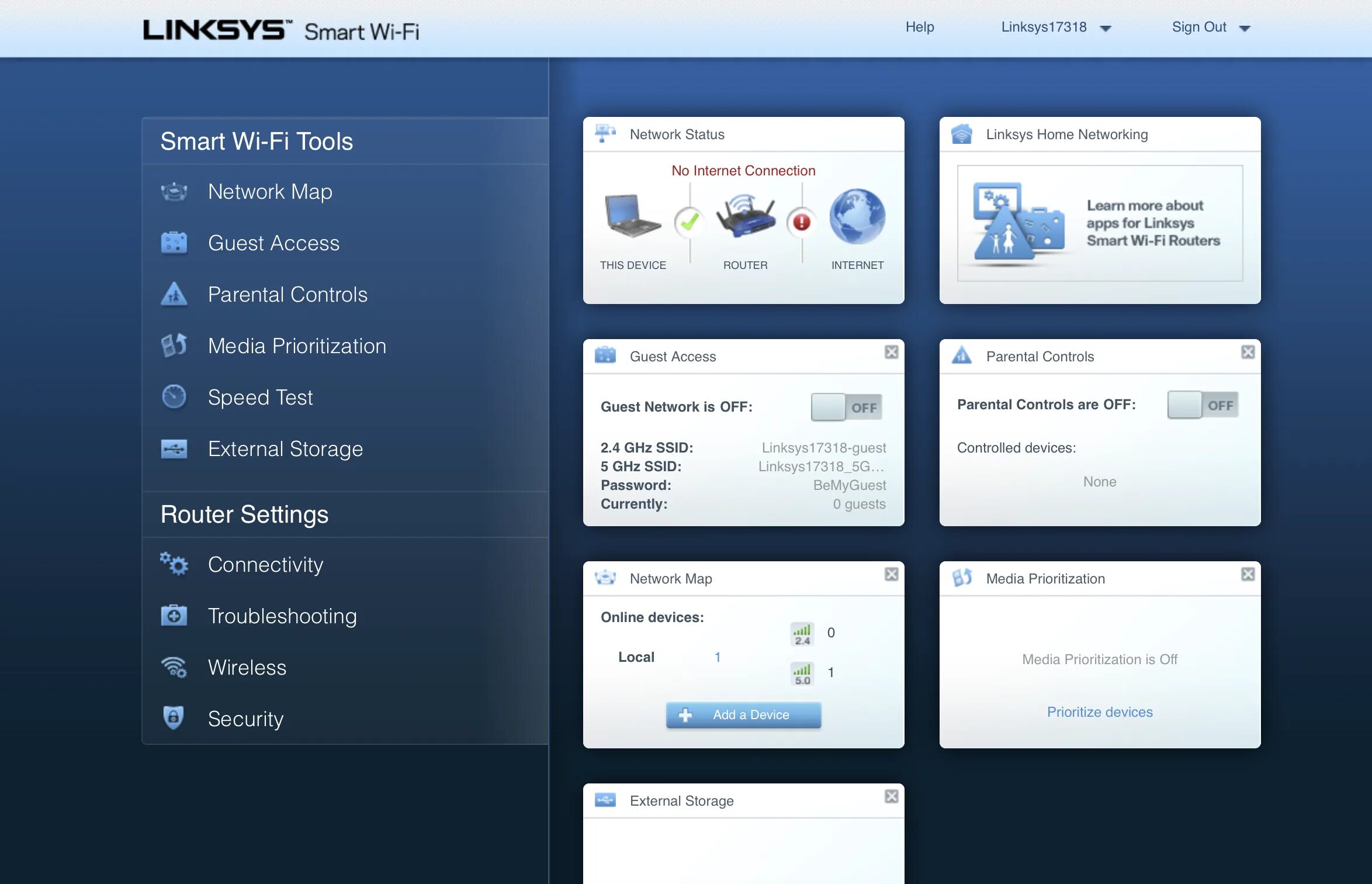Viewport: 1372px width, 884px height.
Task: Click the Learn more about apps banner
Action: coord(1100,223)
